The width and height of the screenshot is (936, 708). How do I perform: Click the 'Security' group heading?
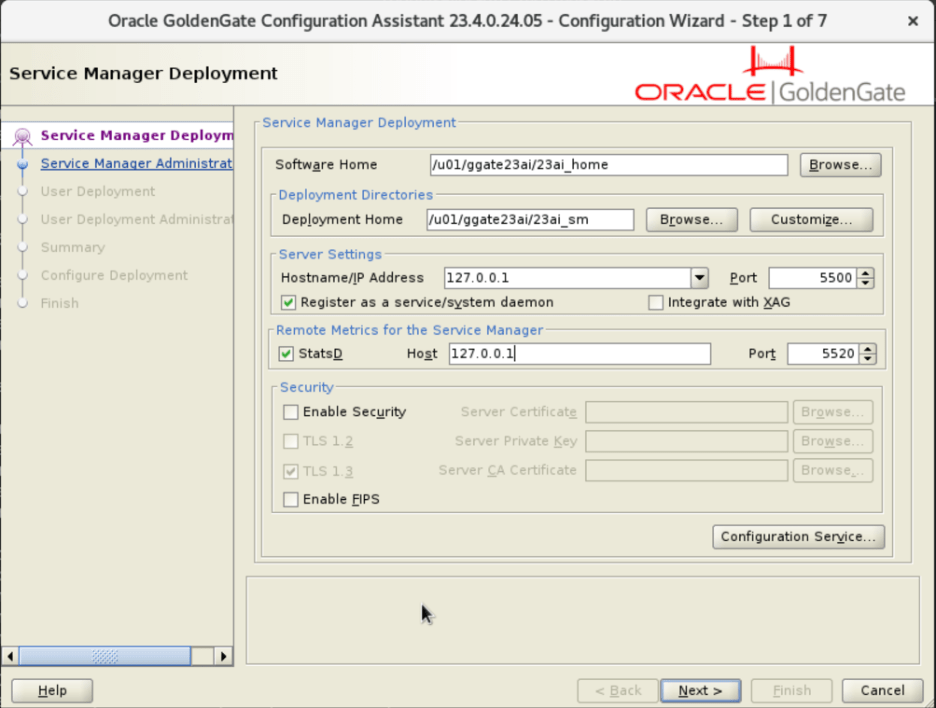307,387
